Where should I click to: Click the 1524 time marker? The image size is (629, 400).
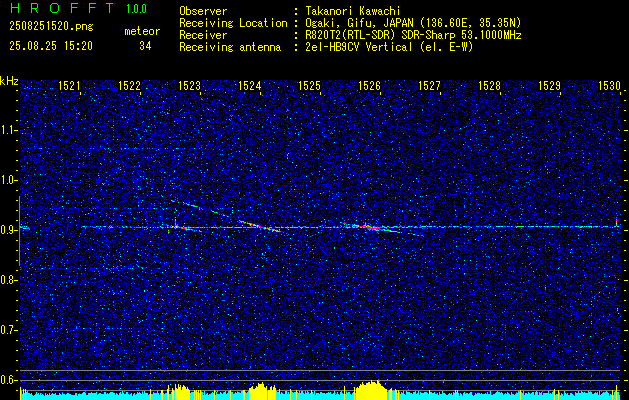(249, 85)
